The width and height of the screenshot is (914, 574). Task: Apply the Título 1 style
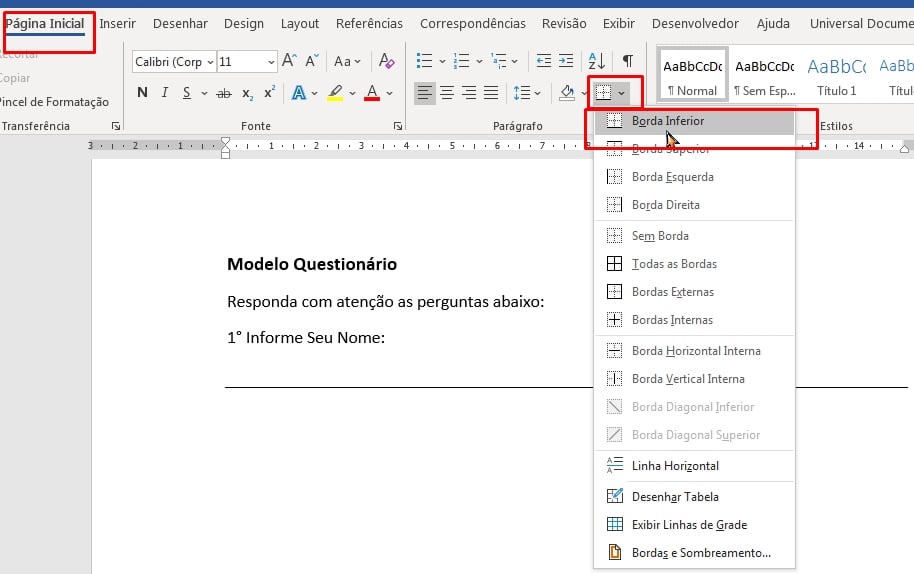pyautogui.click(x=836, y=75)
